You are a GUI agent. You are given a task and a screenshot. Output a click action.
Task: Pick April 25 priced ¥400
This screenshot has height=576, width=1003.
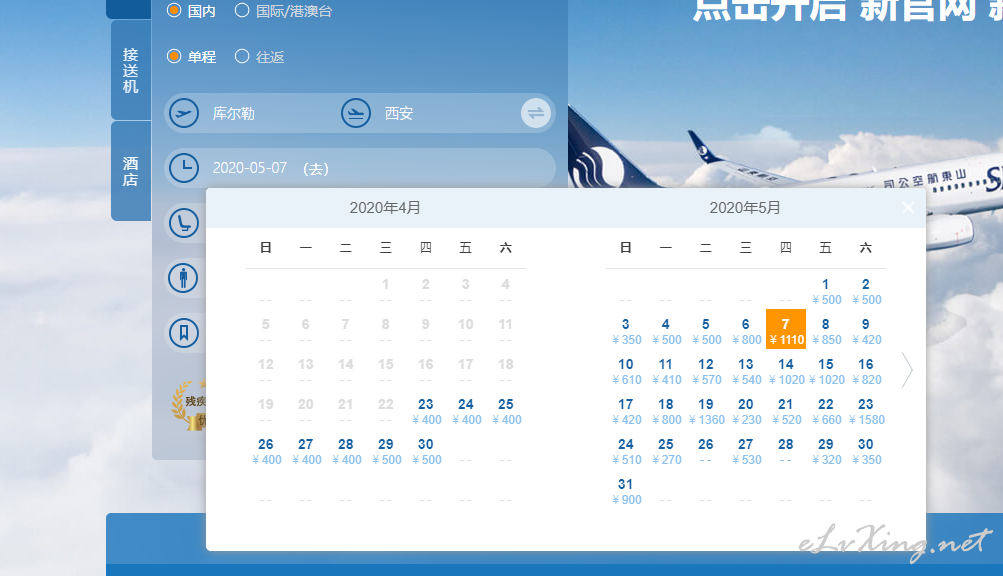tap(506, 411)
